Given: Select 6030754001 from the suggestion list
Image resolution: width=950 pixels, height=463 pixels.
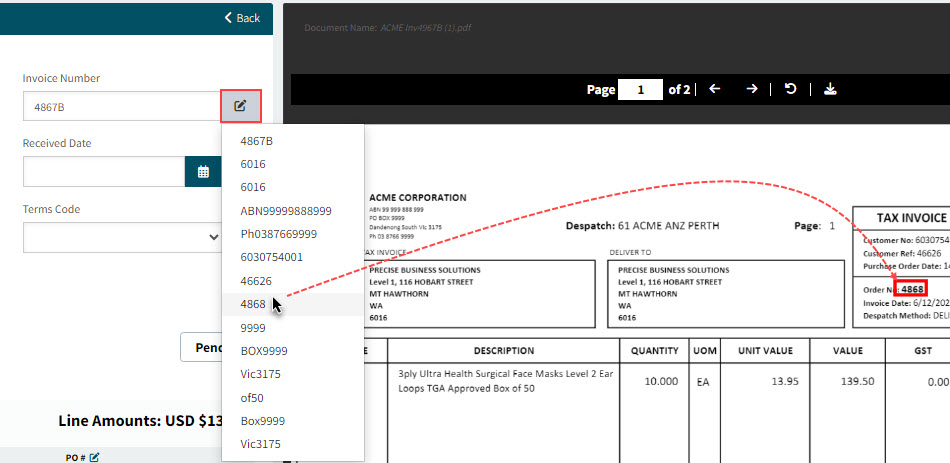Looking at the screenshot, I should pos(271,257).
